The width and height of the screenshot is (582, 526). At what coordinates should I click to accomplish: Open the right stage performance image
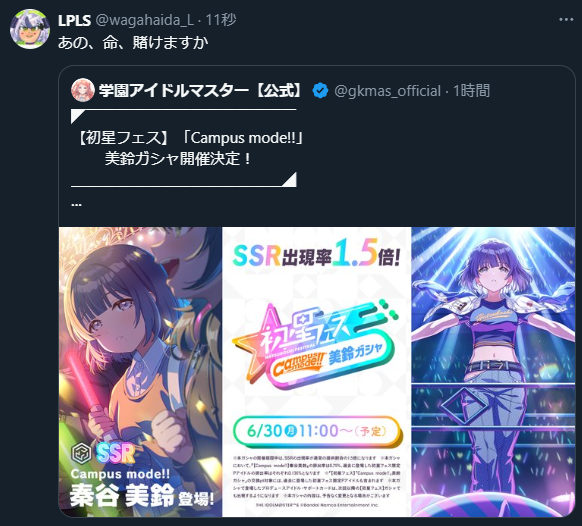[x=493, y=372]
